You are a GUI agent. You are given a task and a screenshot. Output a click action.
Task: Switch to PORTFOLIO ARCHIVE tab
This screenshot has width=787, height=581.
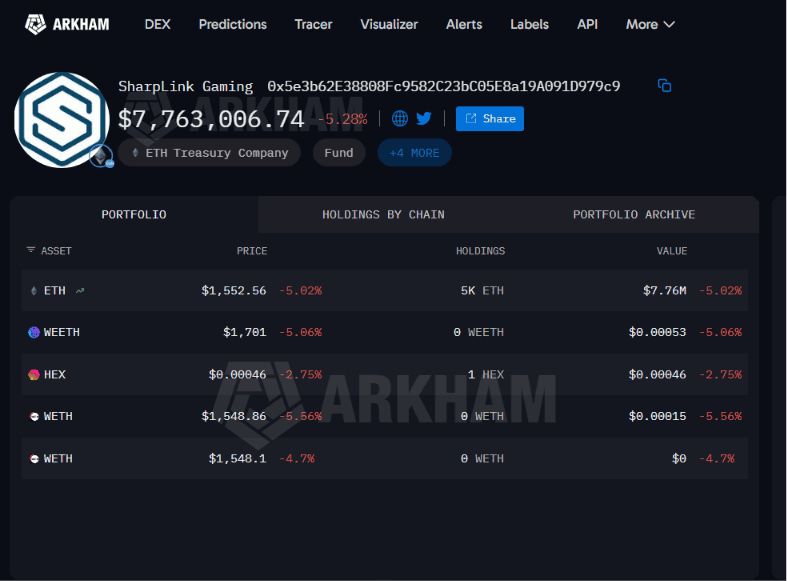coord(634,214)
